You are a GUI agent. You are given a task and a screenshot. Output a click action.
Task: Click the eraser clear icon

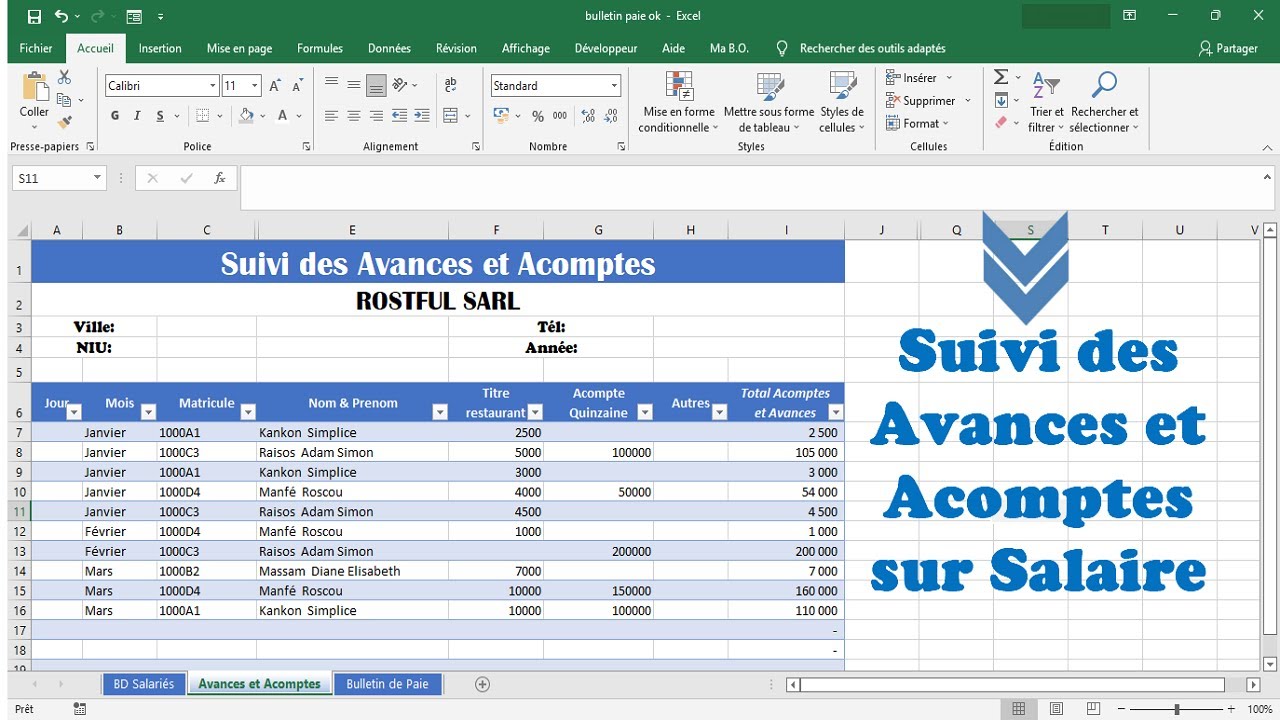[x=1001, y=123]
